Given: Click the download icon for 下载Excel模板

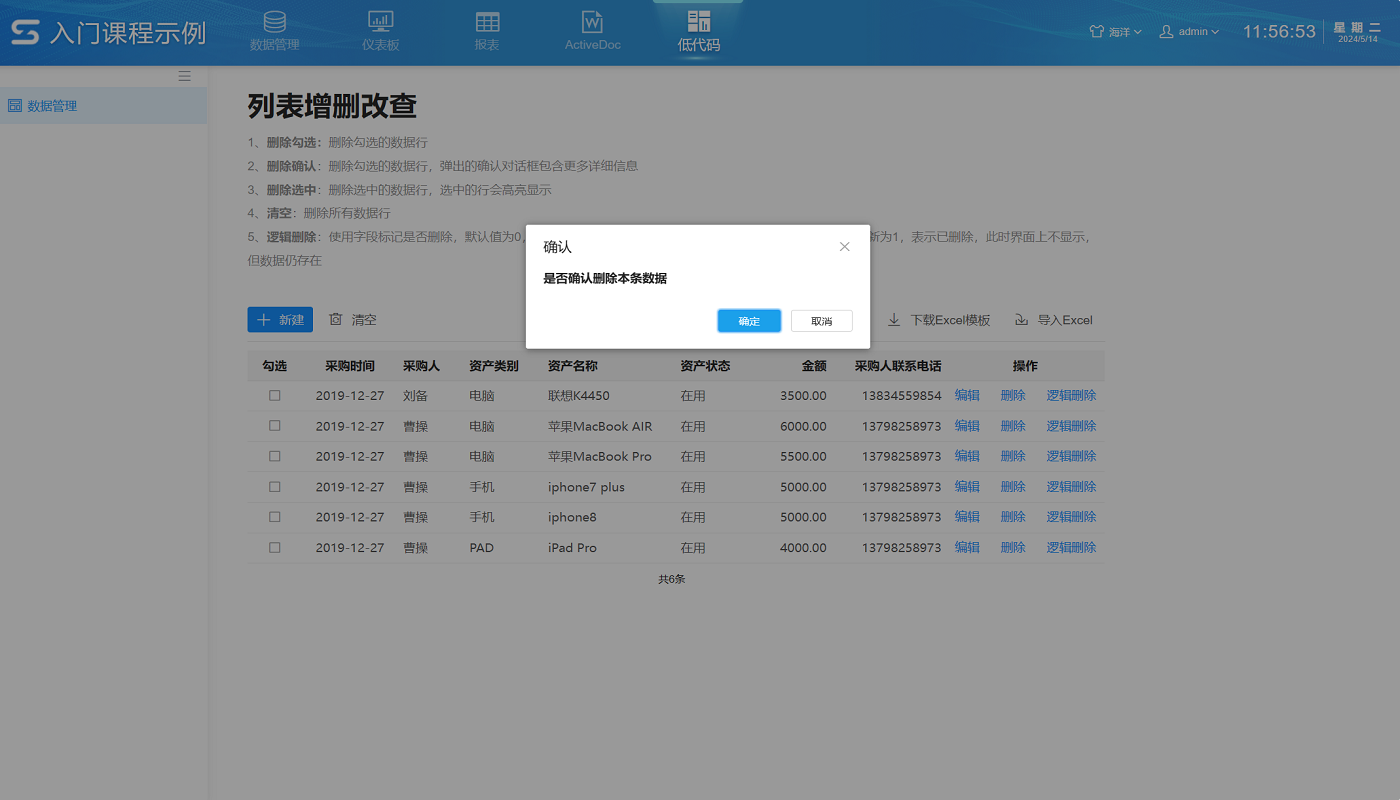Looking at the screenshot, I should click(894, 320).
